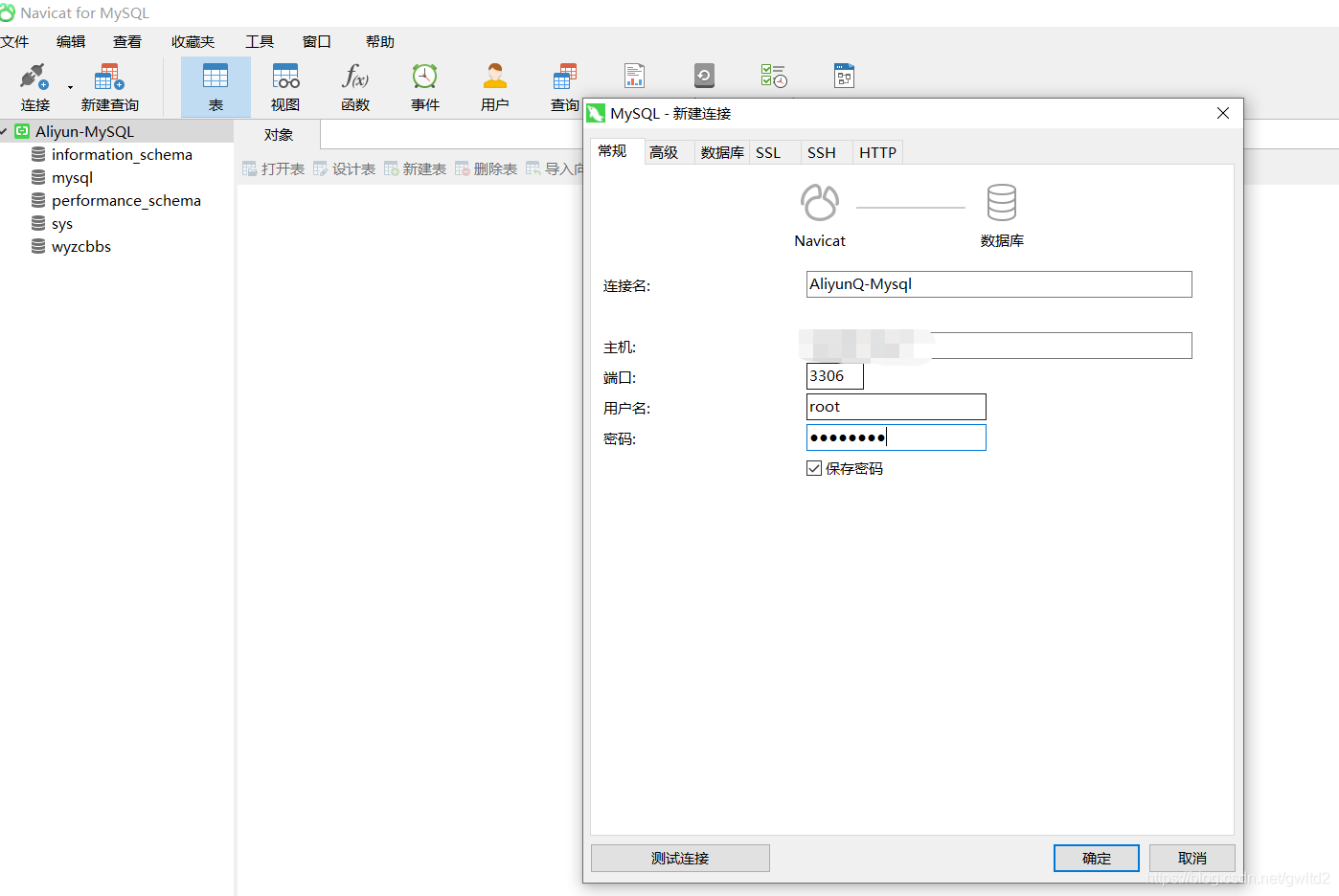Select the wyzcbbs database in tree
This screenshot has width=1339, height=896.
tap(81, 246)
